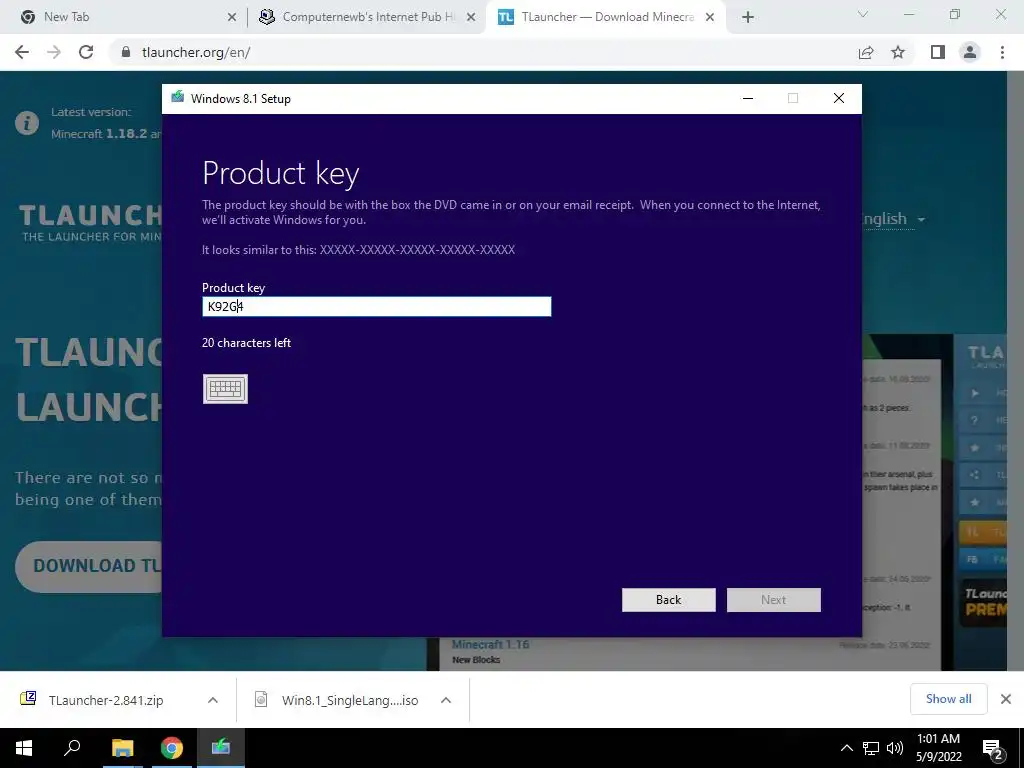Open a new browser tab
The height and width of the screenshot is (768, 1024).
tap(748, 18)
